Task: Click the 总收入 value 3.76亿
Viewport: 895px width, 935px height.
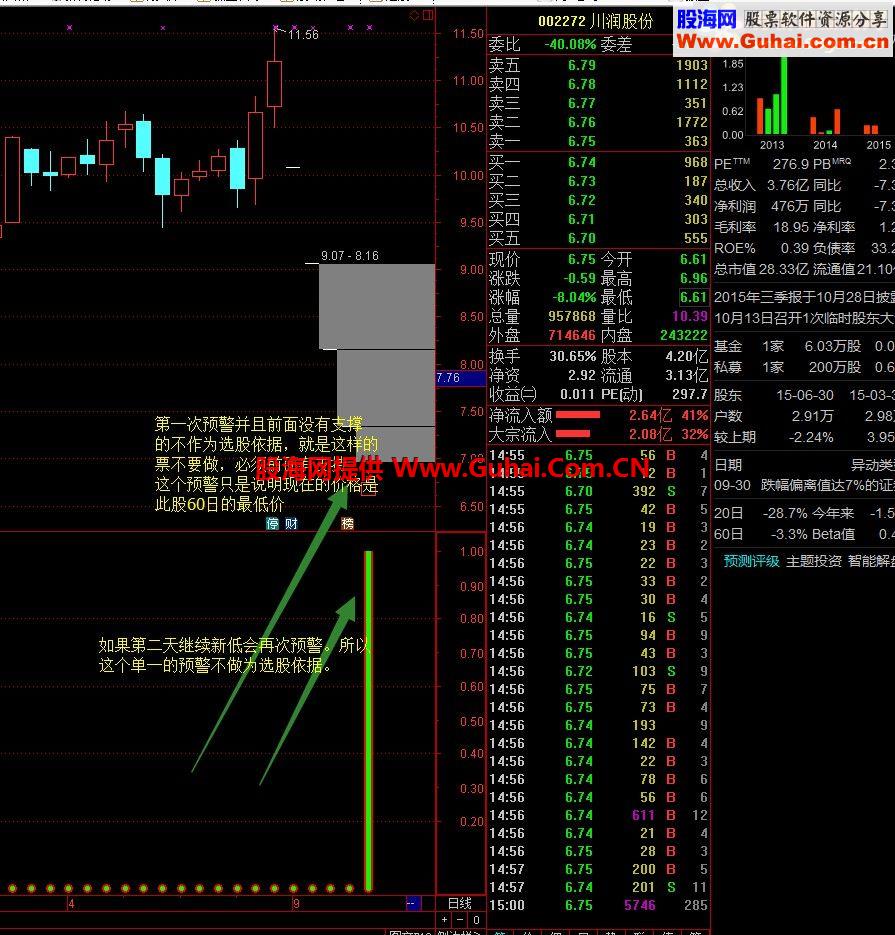Action: coord(787,185)
